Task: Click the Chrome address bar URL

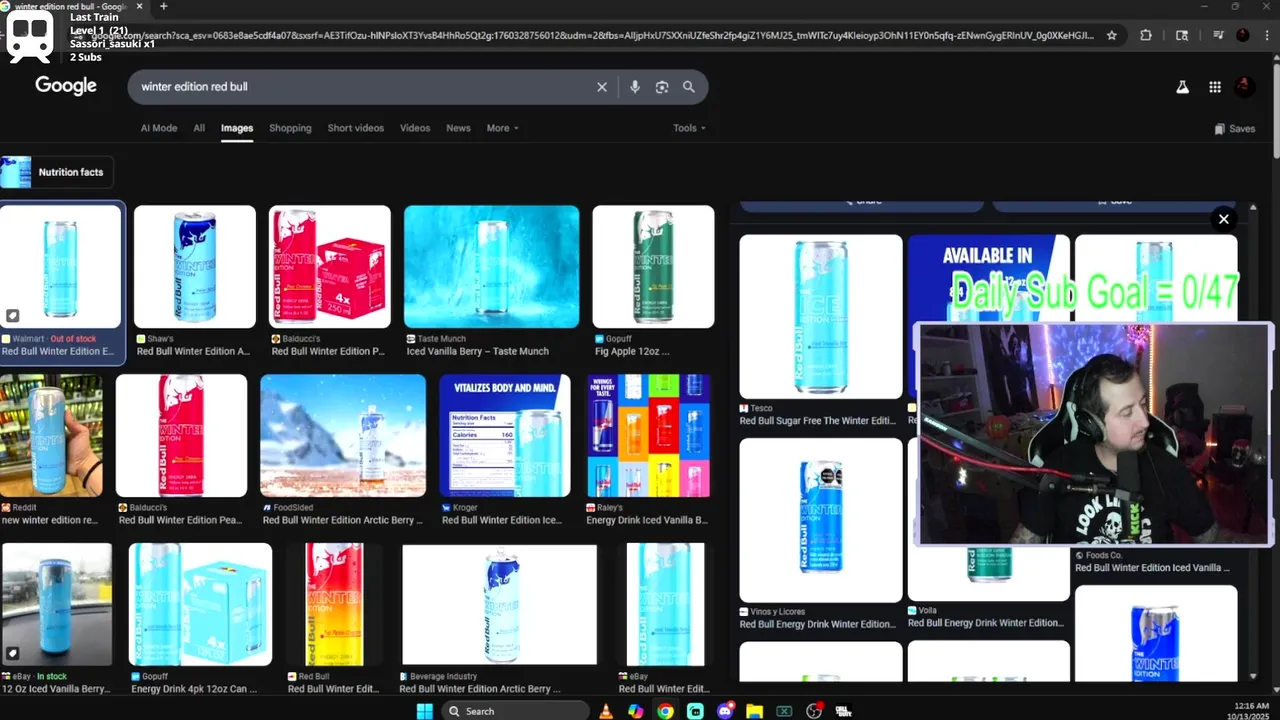Action: 590,36
